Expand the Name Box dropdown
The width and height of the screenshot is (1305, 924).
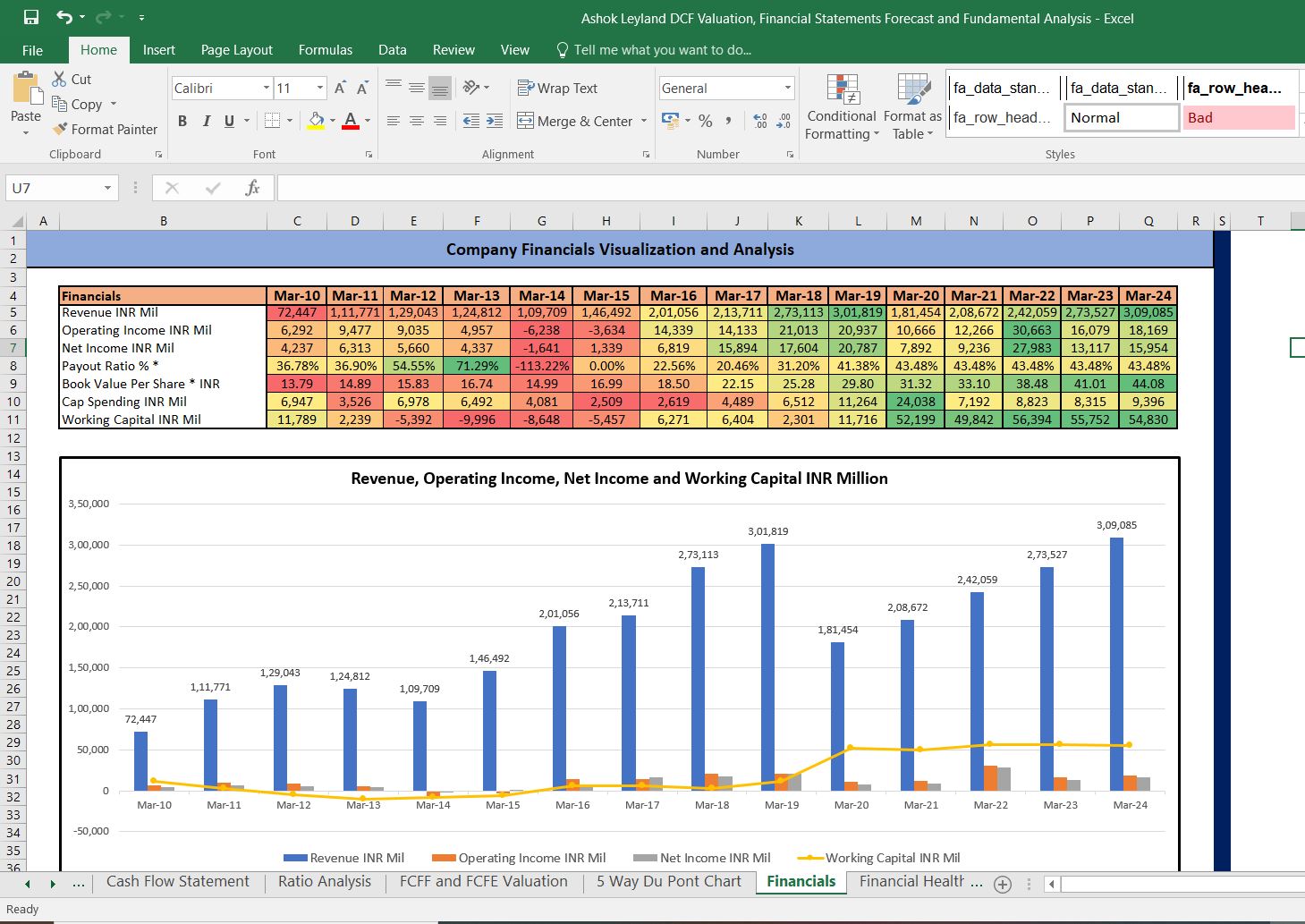pyautogui.click(x=108, y=188)
